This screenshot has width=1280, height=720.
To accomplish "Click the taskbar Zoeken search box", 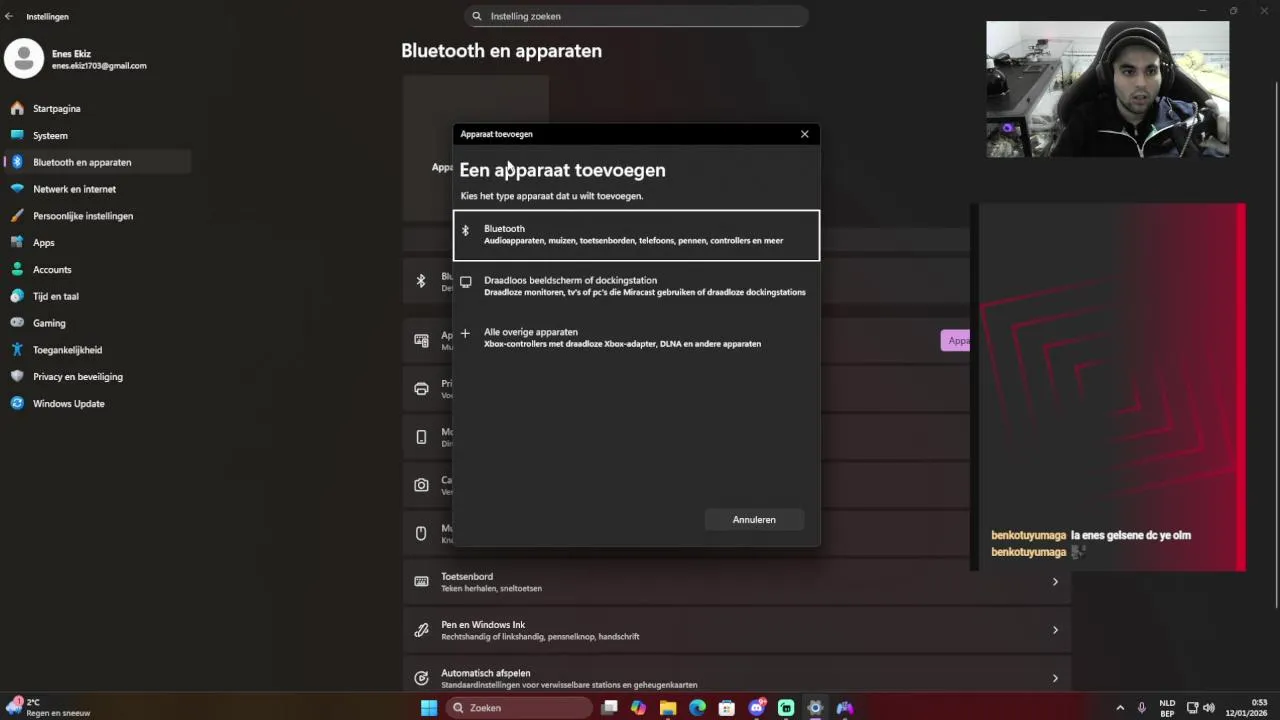I will click(x=518, y=708).
